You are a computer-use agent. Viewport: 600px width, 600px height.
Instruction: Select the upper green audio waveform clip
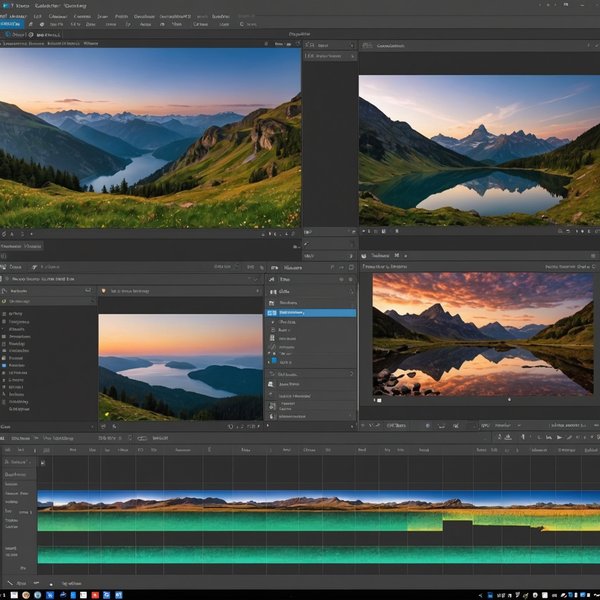click(318, 521)
